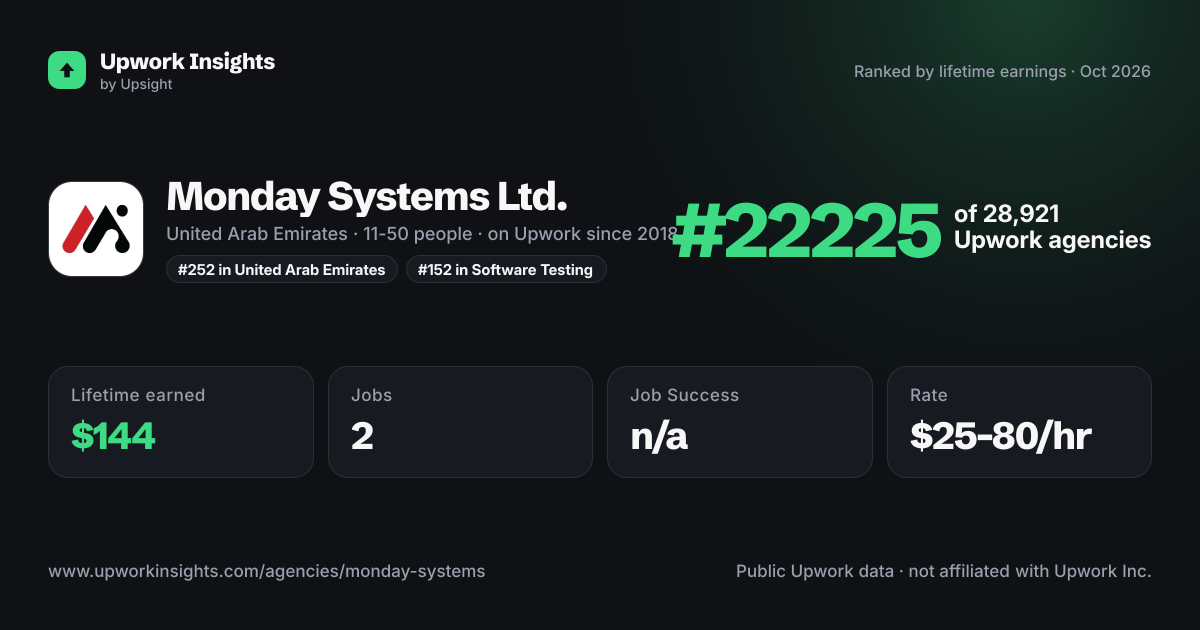Click the Job Success label
Screen dimensions: 1200x630
point(685,395)
